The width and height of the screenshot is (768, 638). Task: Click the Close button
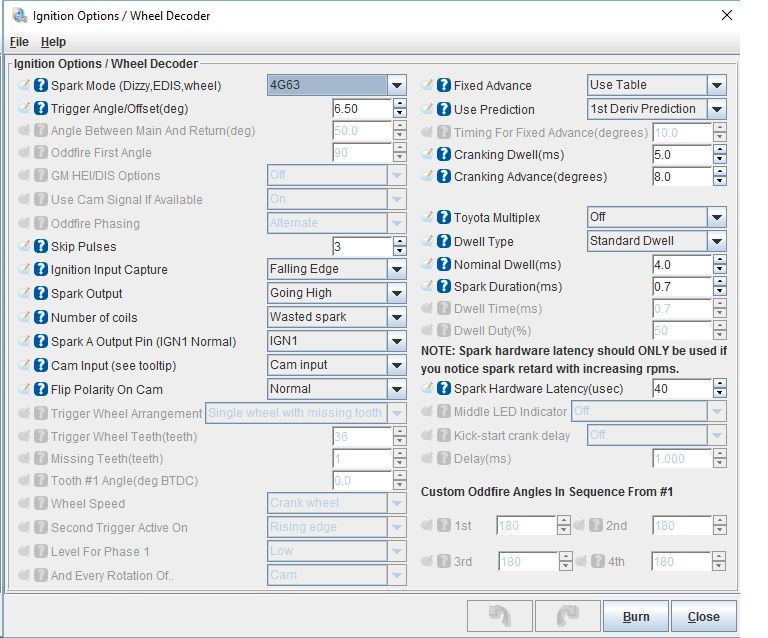(703, 616)
